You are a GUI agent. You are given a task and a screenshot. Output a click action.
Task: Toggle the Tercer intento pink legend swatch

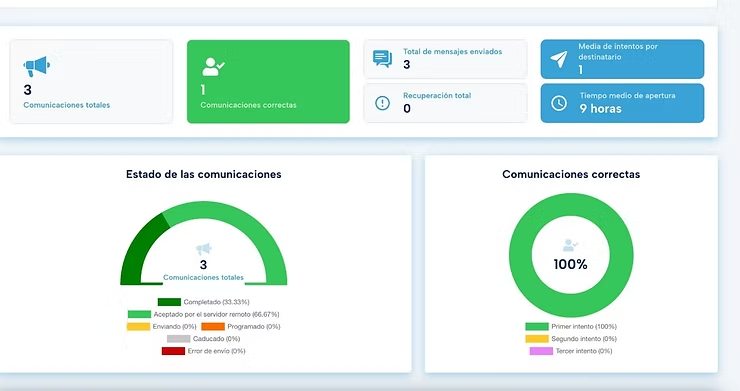[541, 351]
